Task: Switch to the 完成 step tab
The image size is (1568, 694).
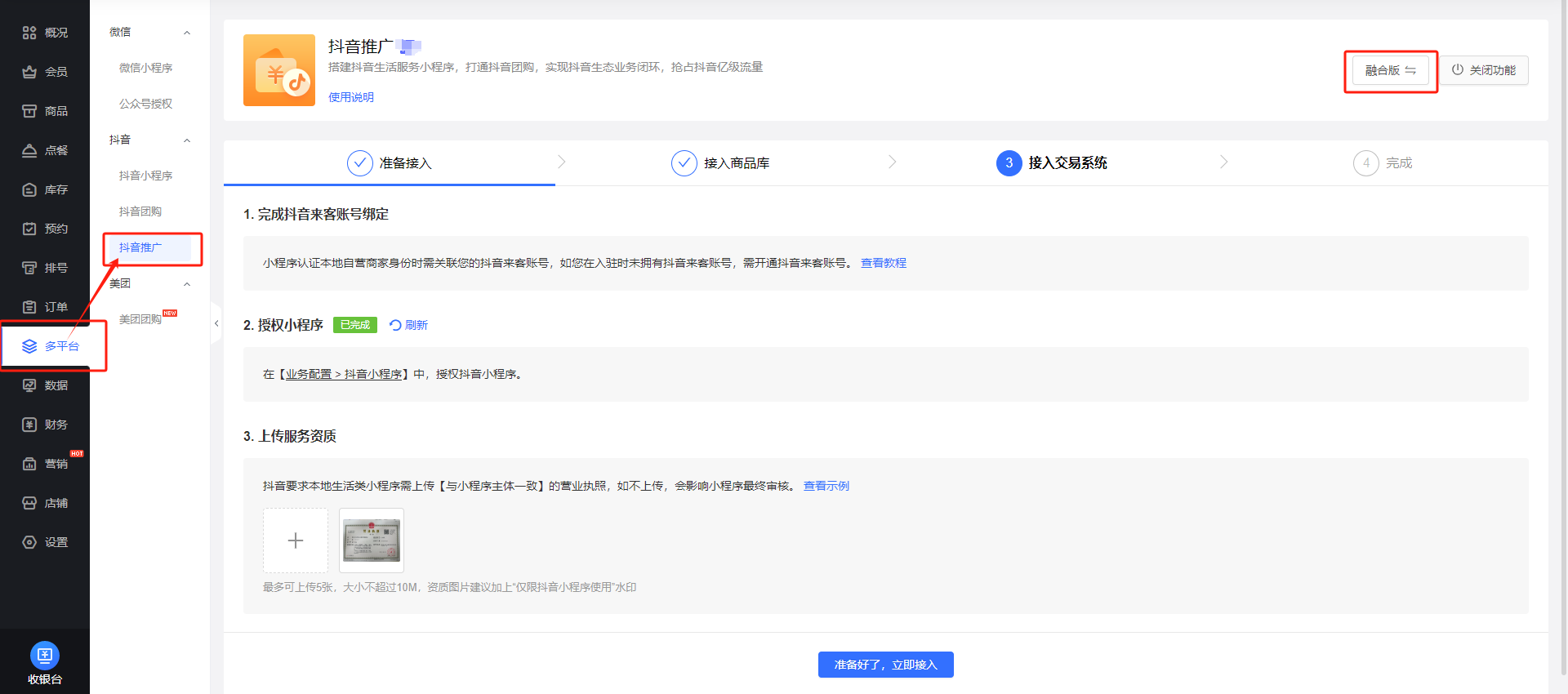Action: (x=1383, y=163)
